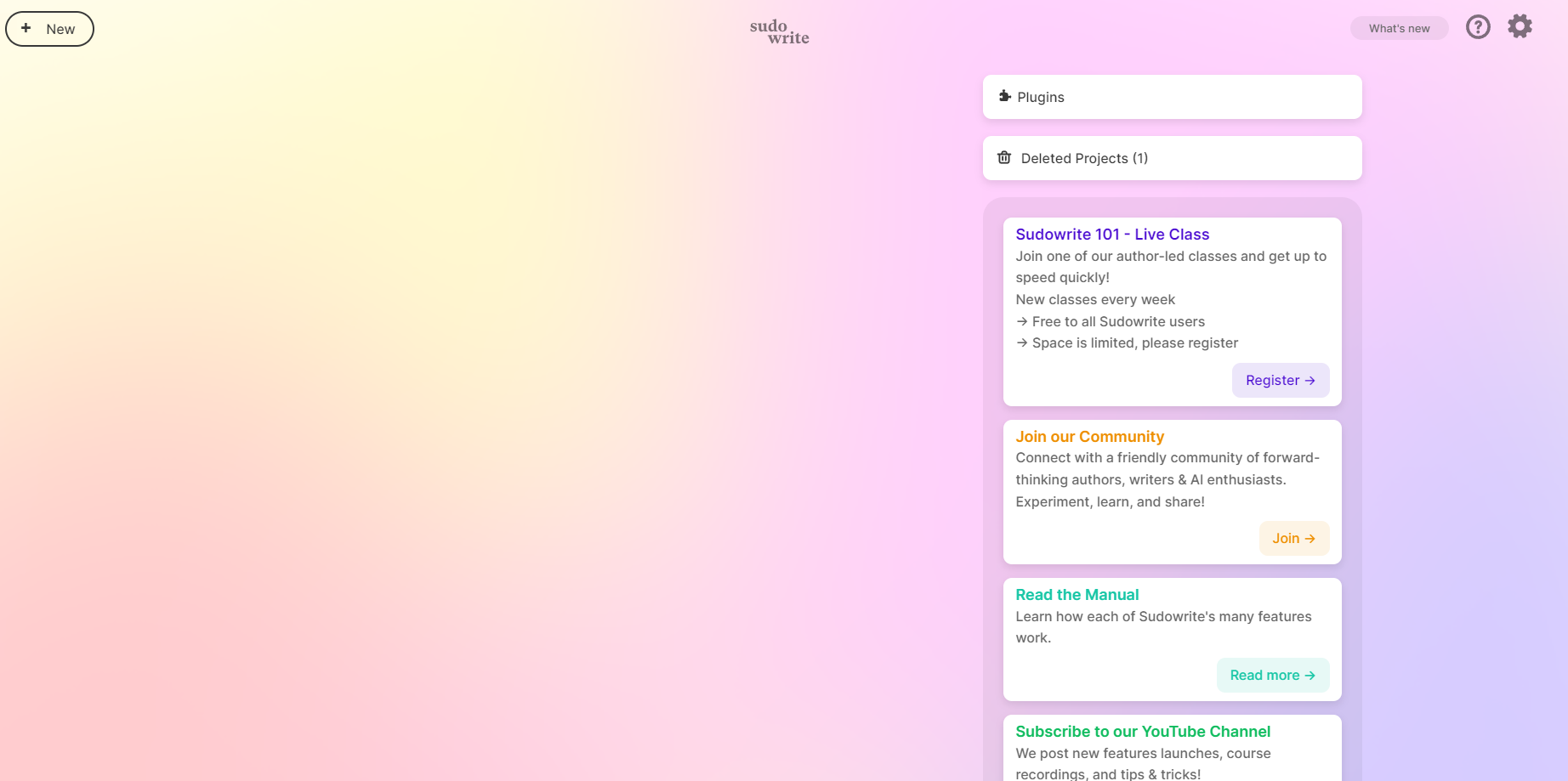This screenshot has height=781, width=1568.
Task: Click the Sudowrite 101 - Live Class title
Action: pos(1112,235)
